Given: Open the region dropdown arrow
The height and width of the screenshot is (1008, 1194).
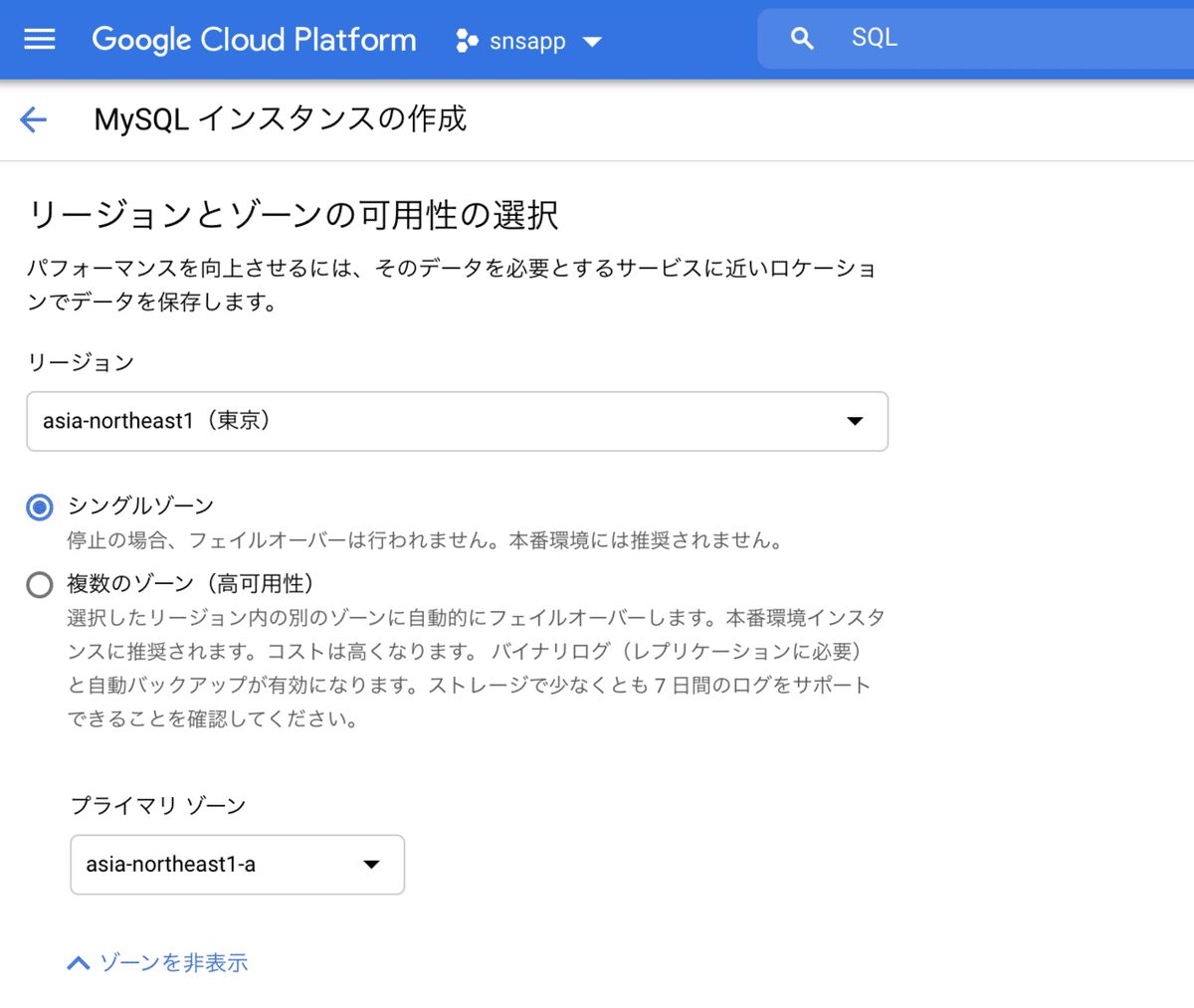Looking at the screenshot, I should tap(854, 421).
